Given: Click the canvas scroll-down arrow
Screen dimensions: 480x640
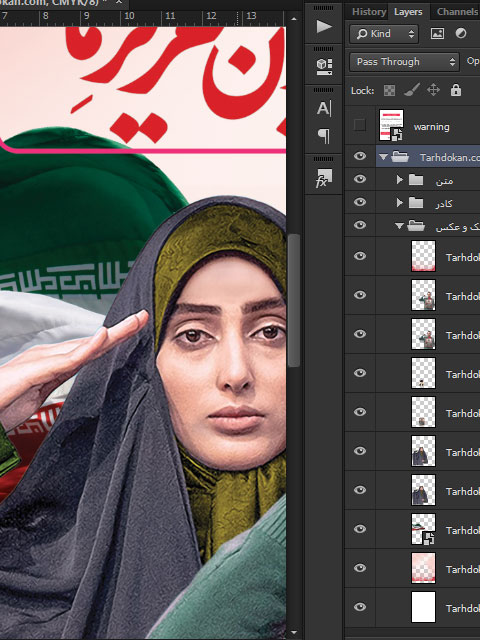Looking at the screenshot, I should (294, 633).
